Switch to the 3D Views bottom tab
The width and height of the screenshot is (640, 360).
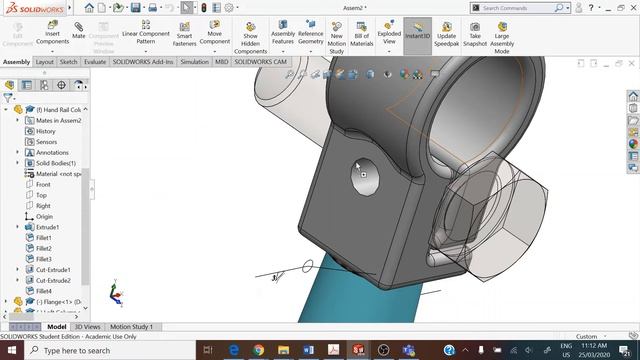click(87, 327)
